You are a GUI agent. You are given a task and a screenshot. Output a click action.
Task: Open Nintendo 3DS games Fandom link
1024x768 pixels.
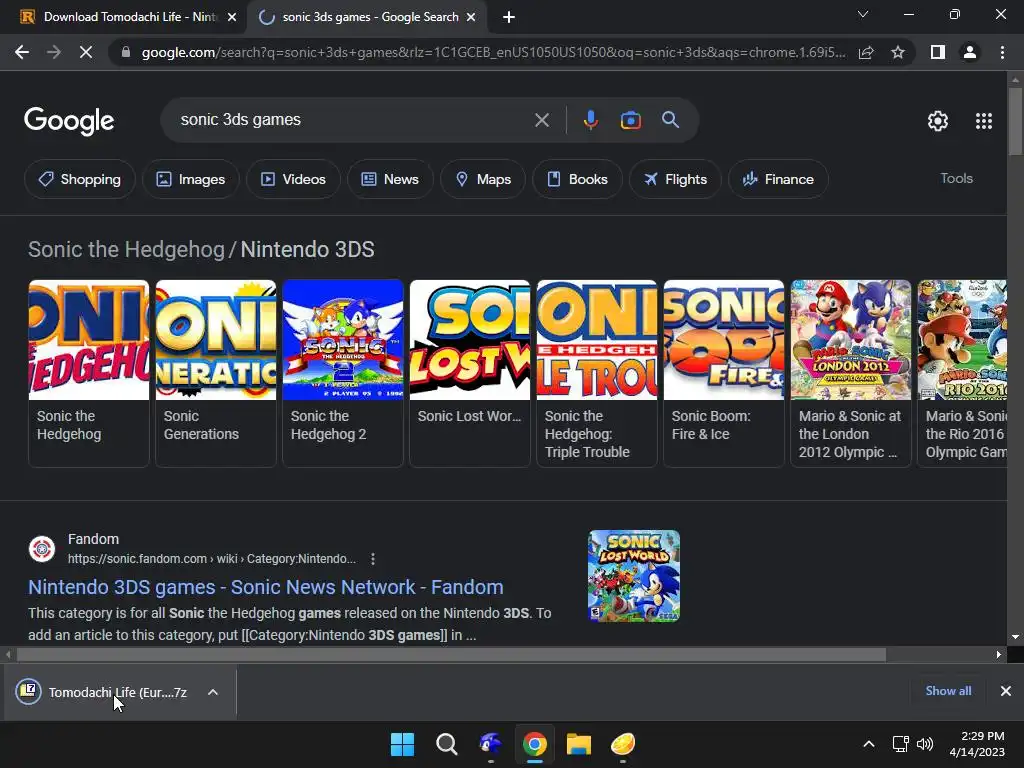(x=266, y=587)
